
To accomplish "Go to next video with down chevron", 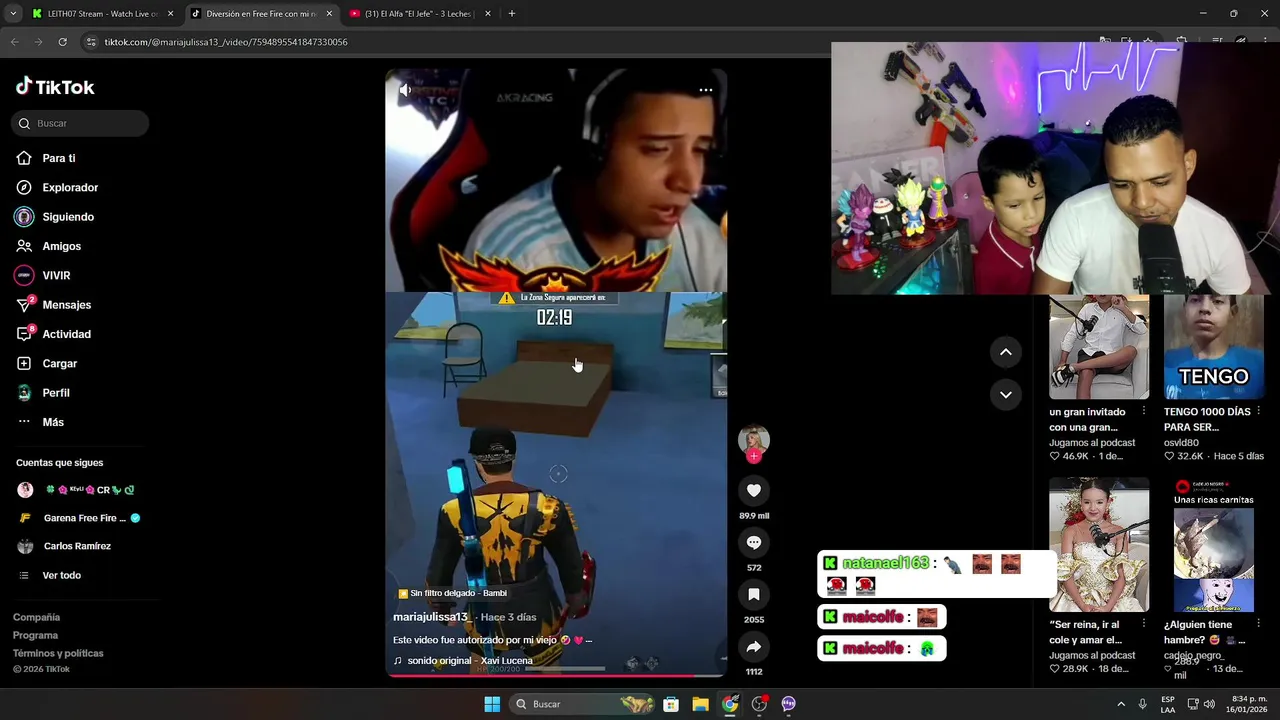I will pyautogui.click(x=1006, y=395).
